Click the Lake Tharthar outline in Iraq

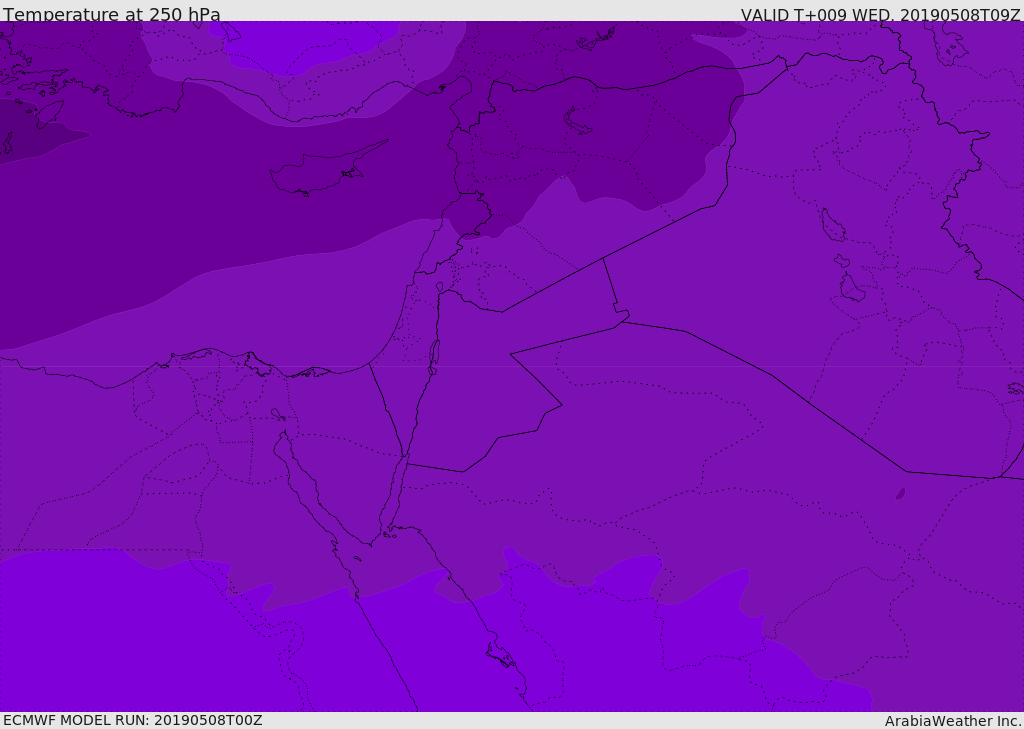(831, 226)
